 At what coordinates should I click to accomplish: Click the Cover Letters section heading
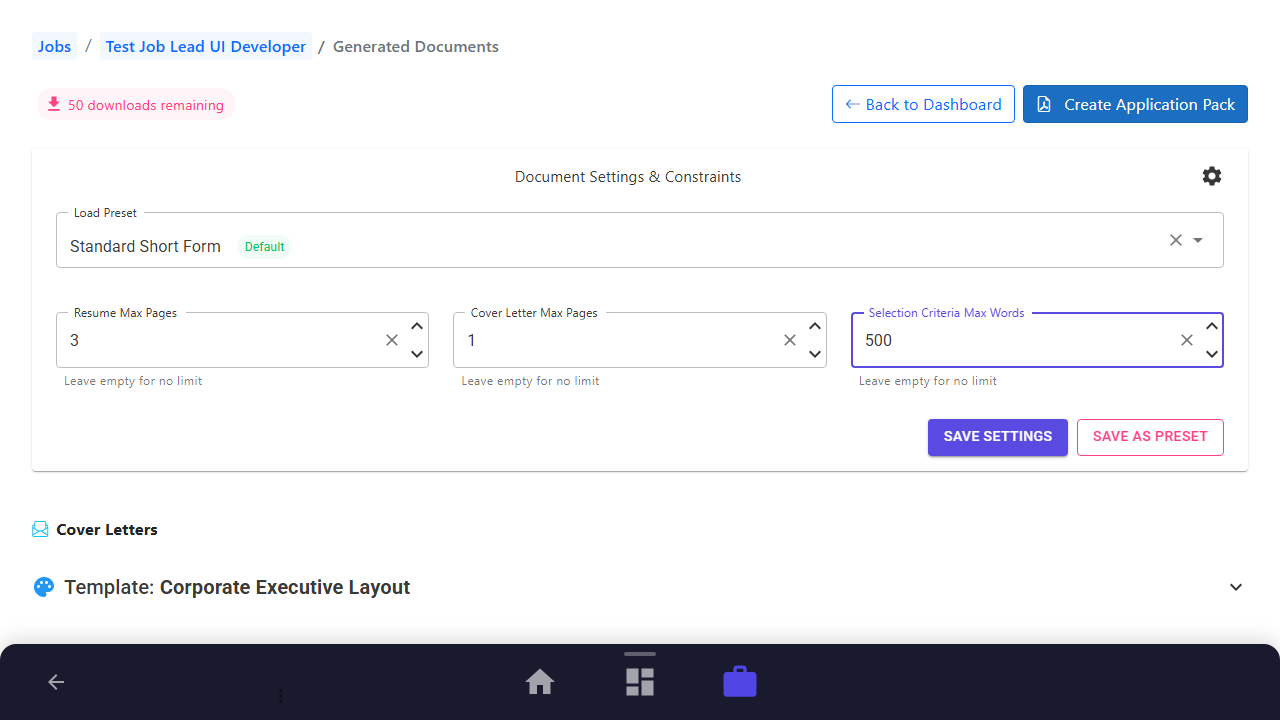[107, 530]
